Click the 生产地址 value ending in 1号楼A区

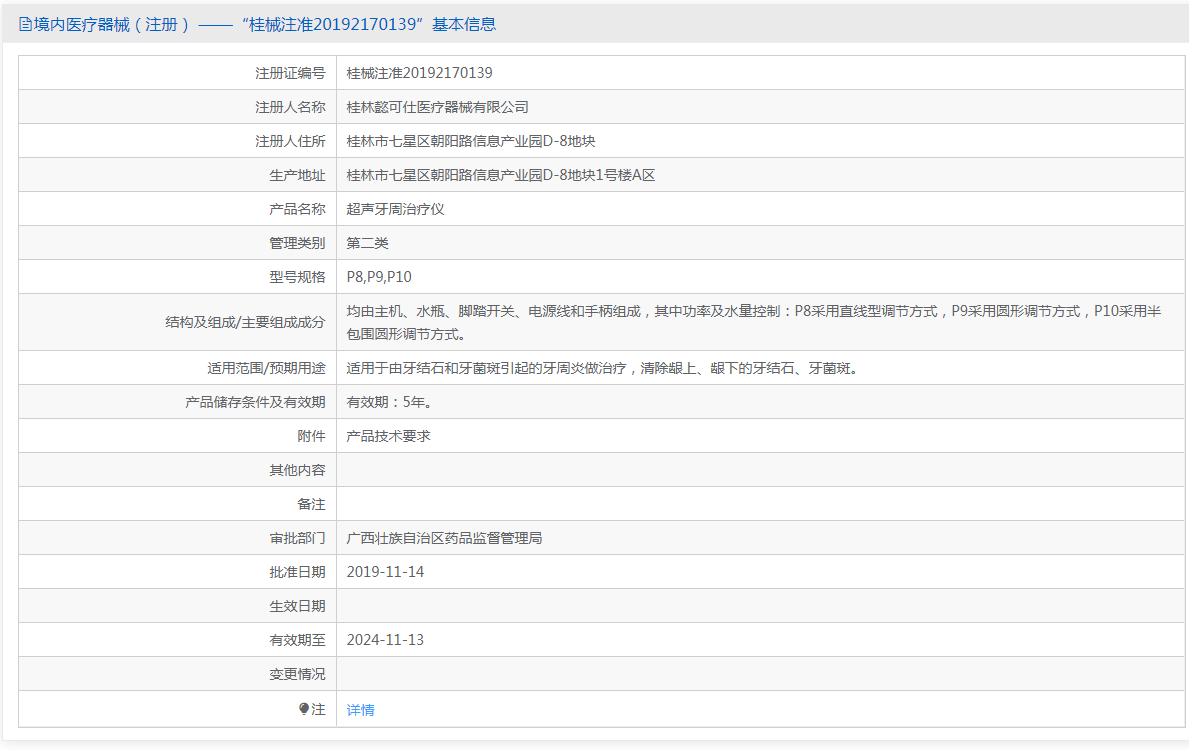500,175
